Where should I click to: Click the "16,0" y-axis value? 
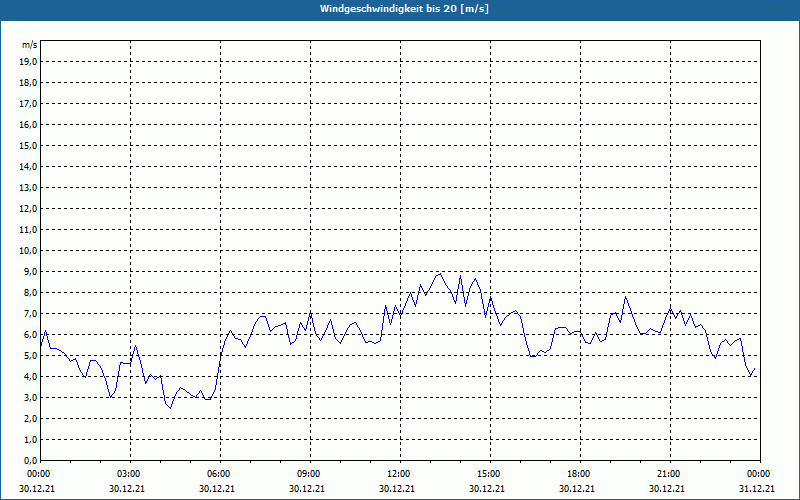28,124
